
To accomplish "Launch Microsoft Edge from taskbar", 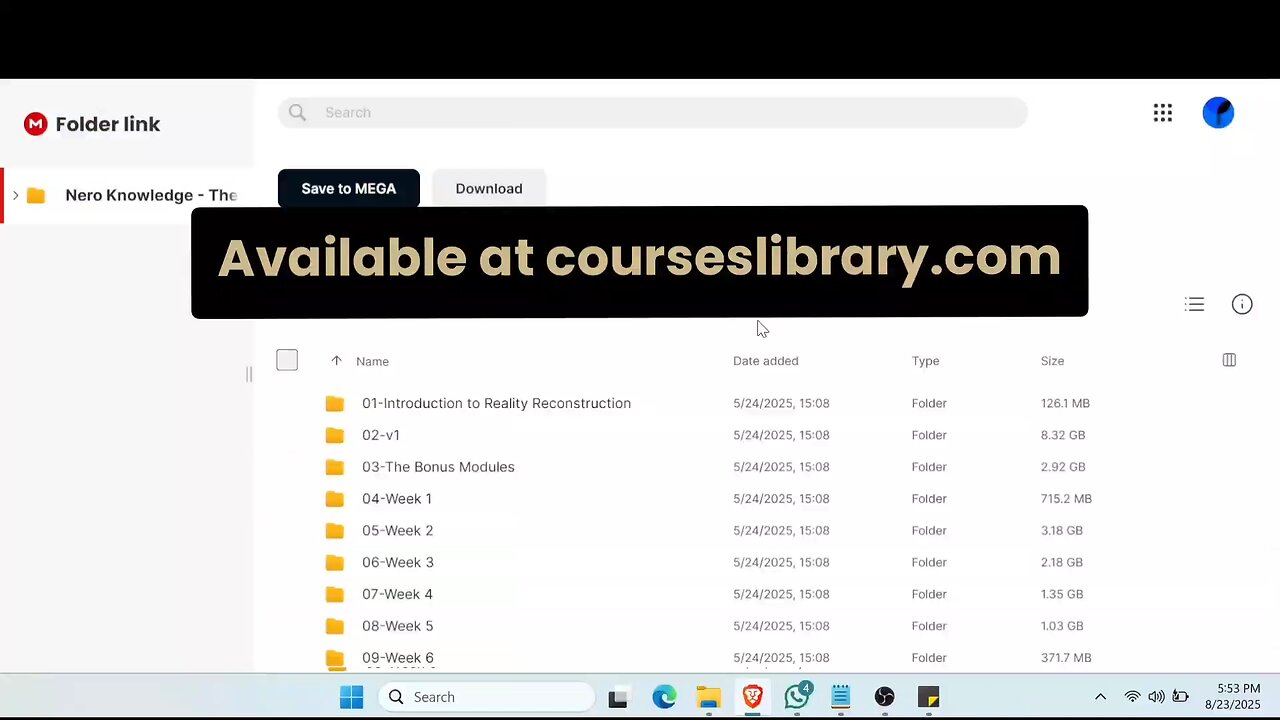I will coord(664,697).
